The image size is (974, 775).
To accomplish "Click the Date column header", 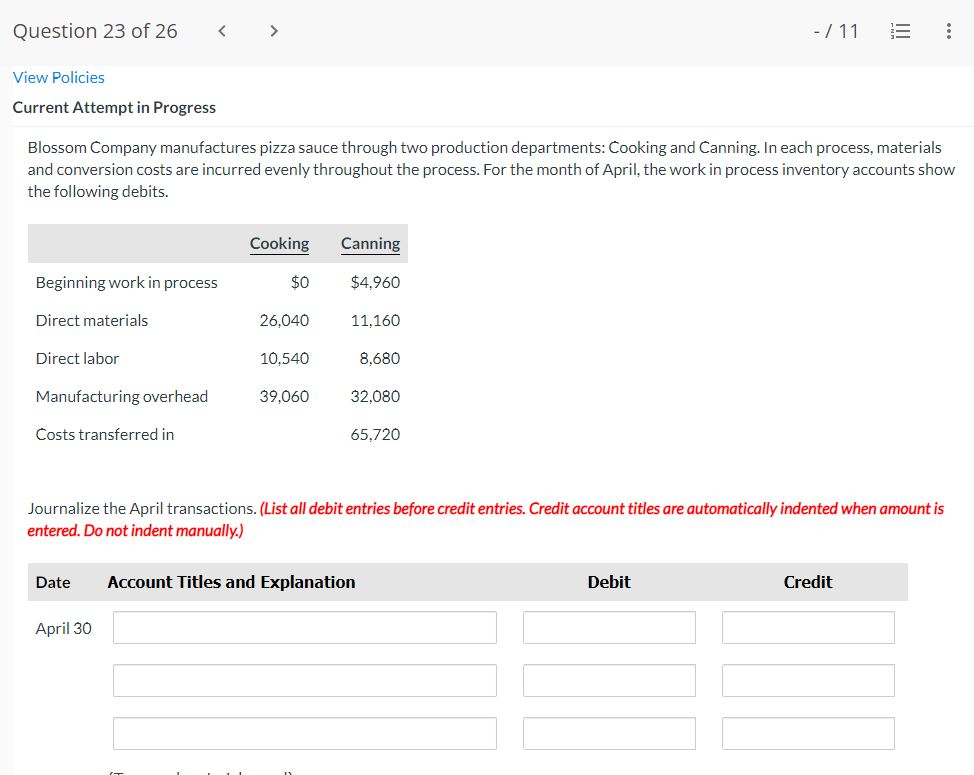I will 53,582.
